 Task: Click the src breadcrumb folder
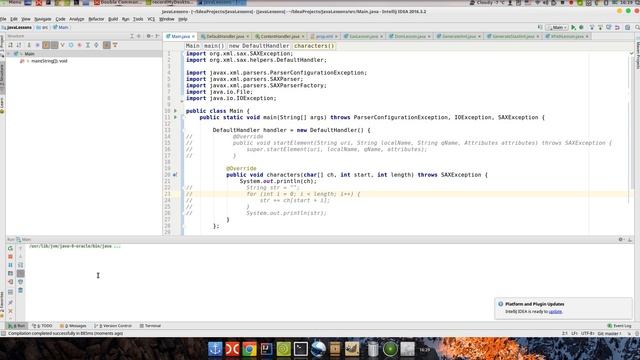point(42,27)
